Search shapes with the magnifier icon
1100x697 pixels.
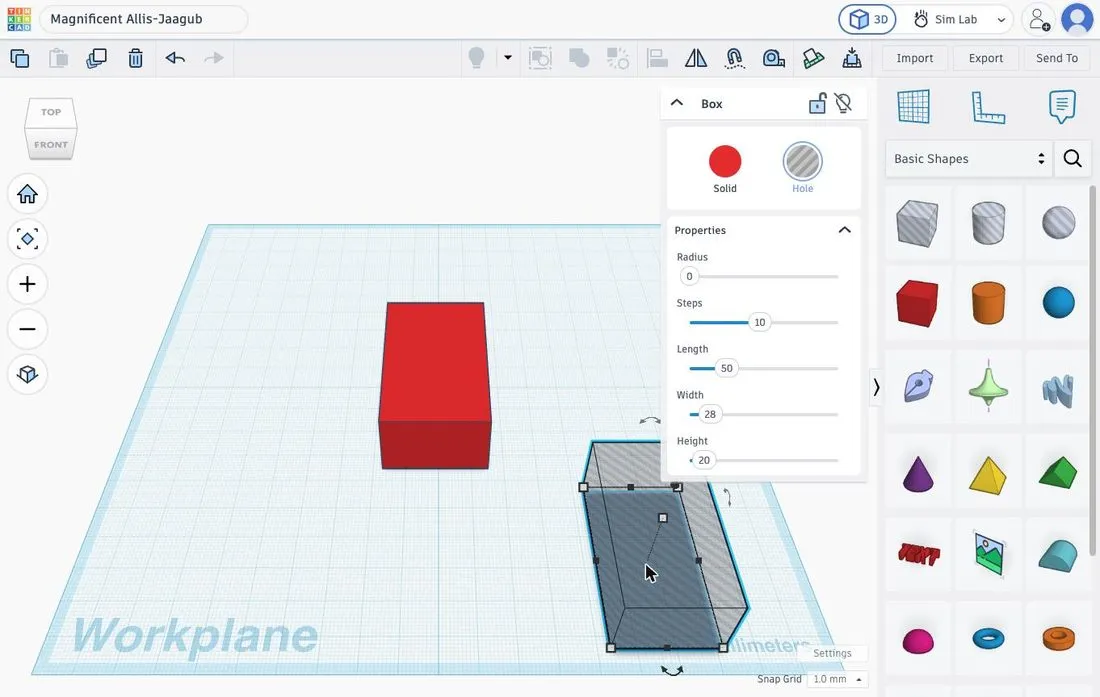point(1073,158)
